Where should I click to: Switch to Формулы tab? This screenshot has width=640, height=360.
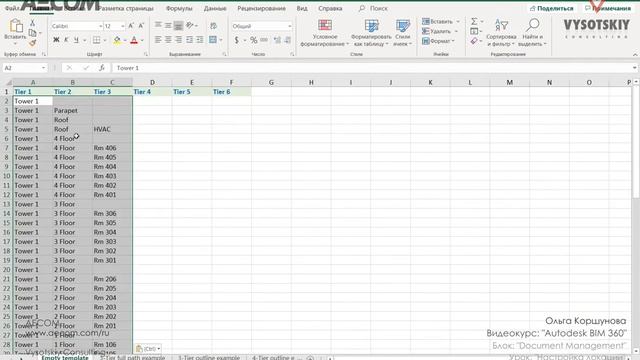click(179, 8)
